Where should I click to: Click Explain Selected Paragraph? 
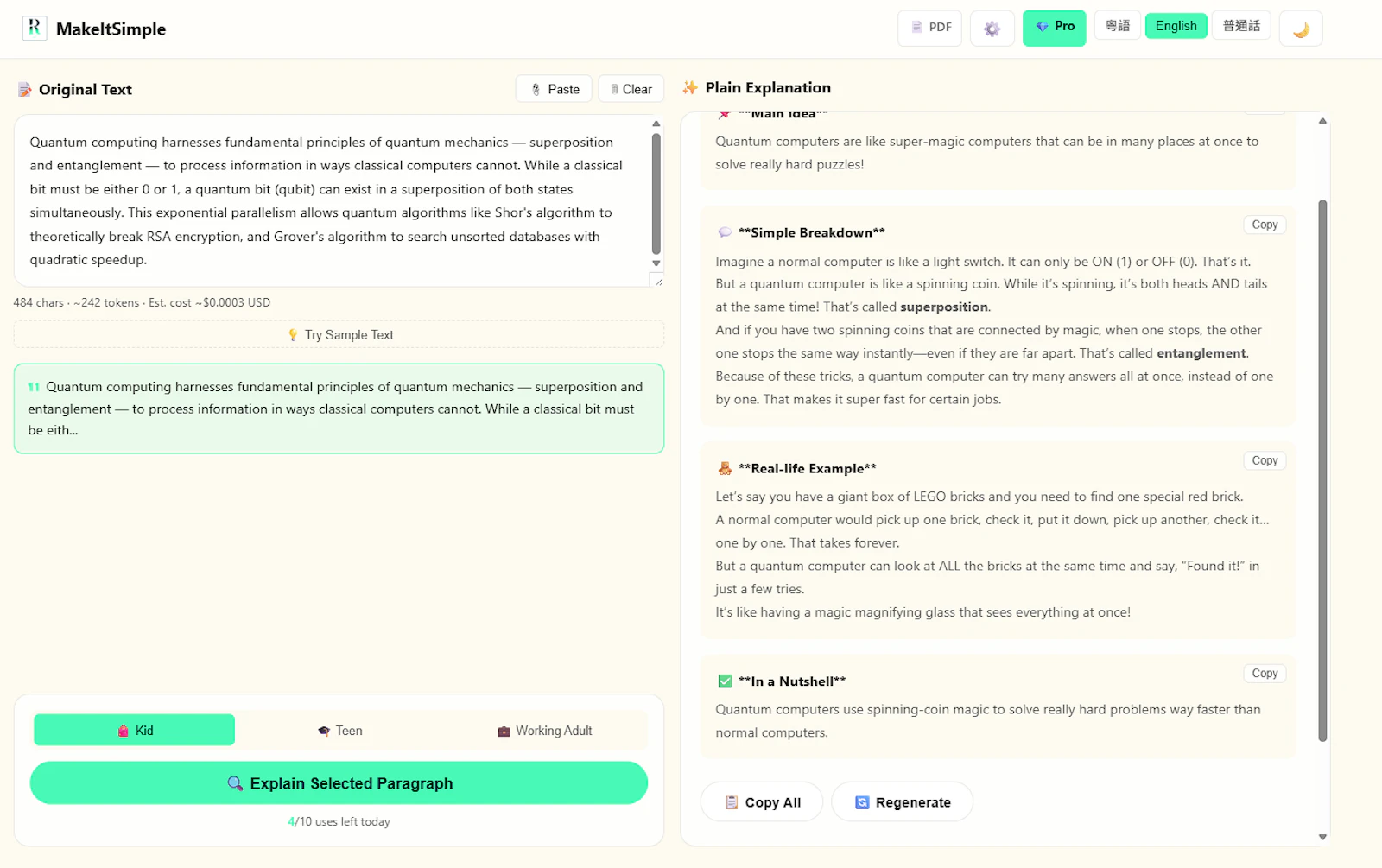coord(339,782)
